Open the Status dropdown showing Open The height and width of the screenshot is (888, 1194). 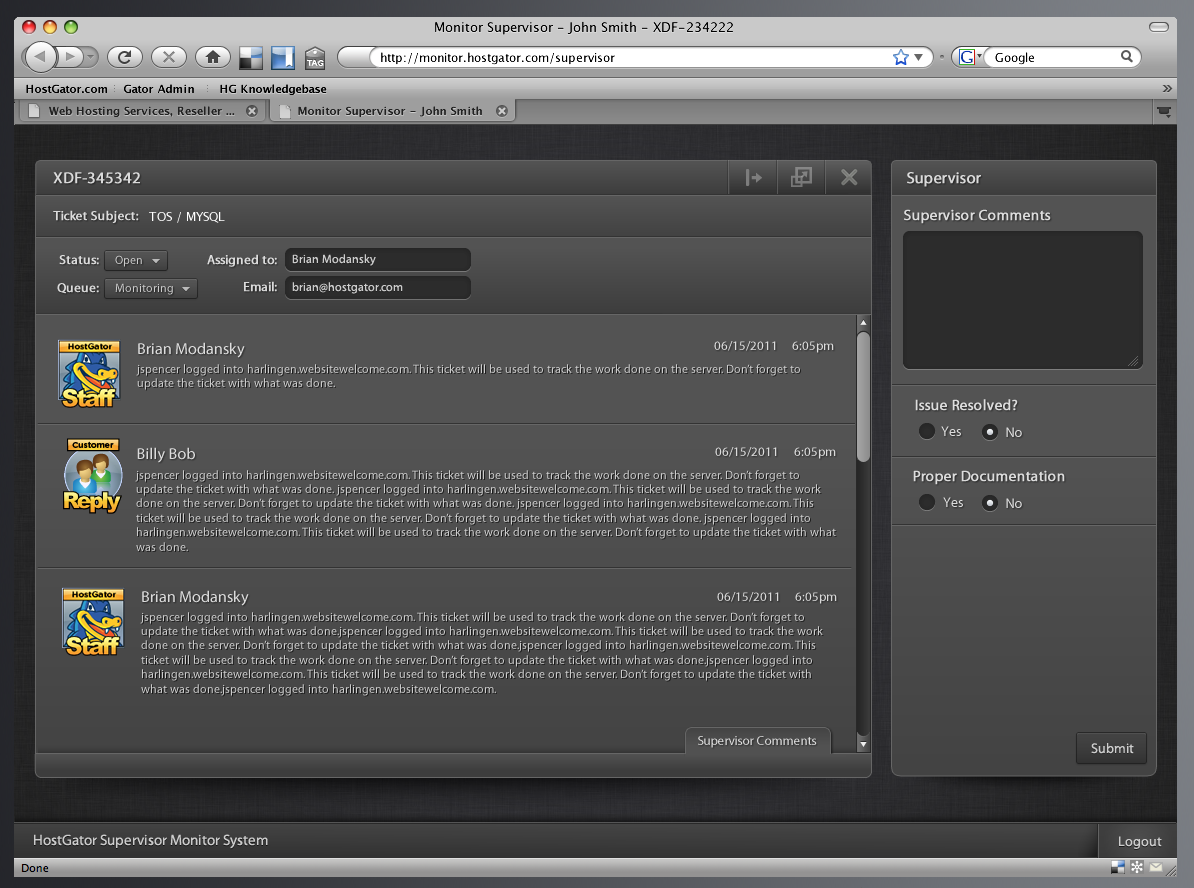(136, 260)
